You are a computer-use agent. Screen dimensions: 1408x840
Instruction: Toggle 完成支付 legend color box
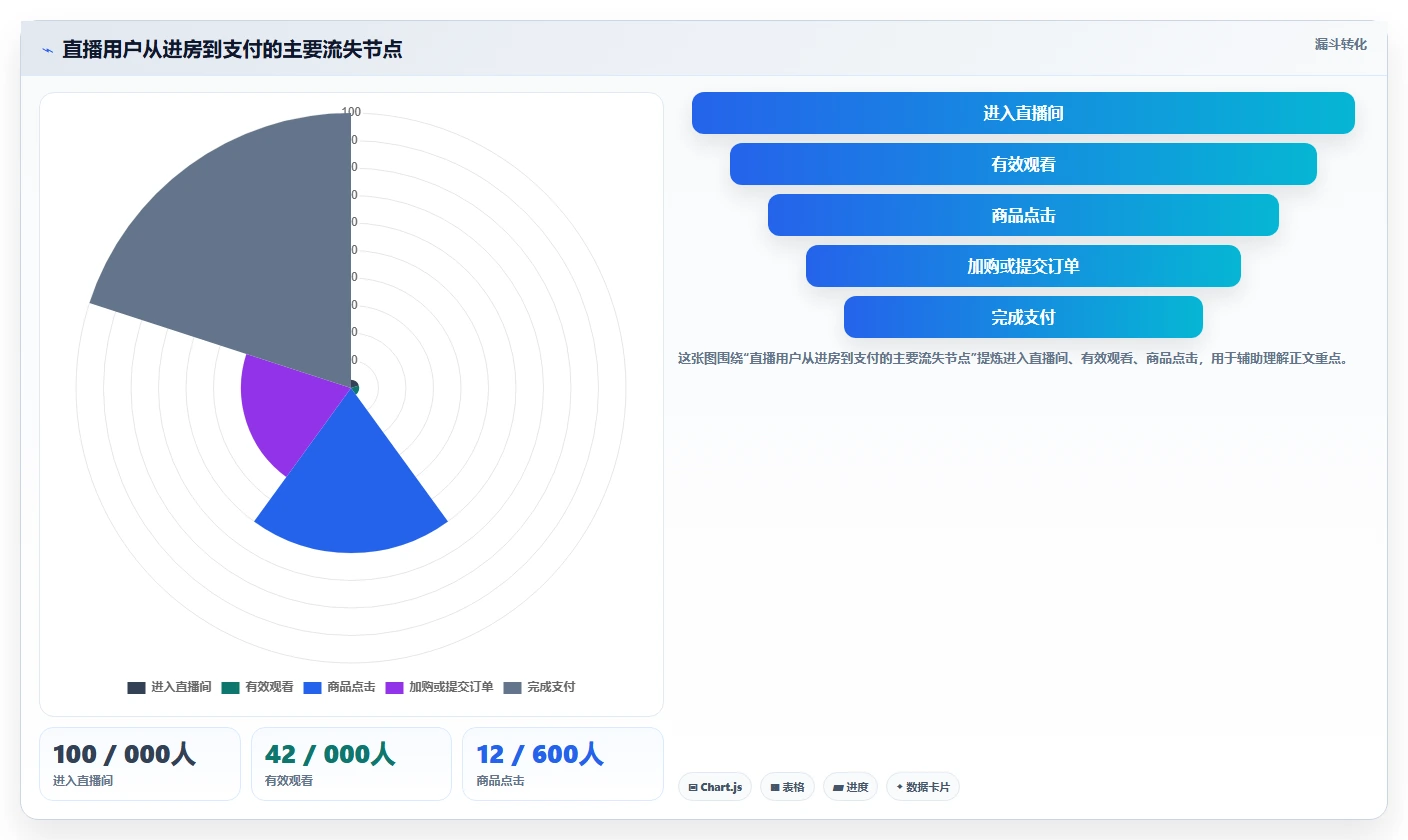[512, 687]
